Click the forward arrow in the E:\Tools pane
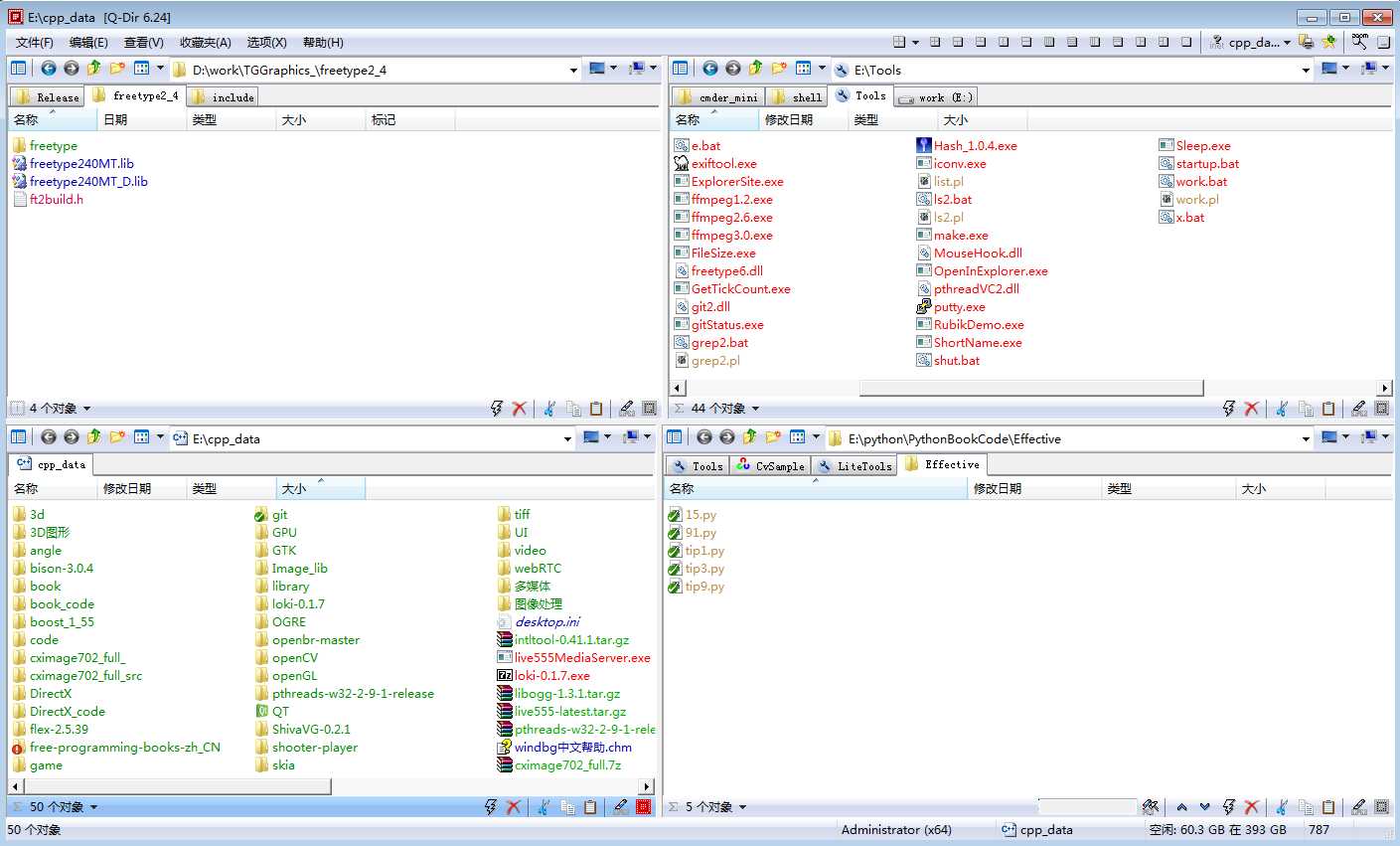This screenshot has width=1400, height=846. pyautogui.click(x=733, y=69)
